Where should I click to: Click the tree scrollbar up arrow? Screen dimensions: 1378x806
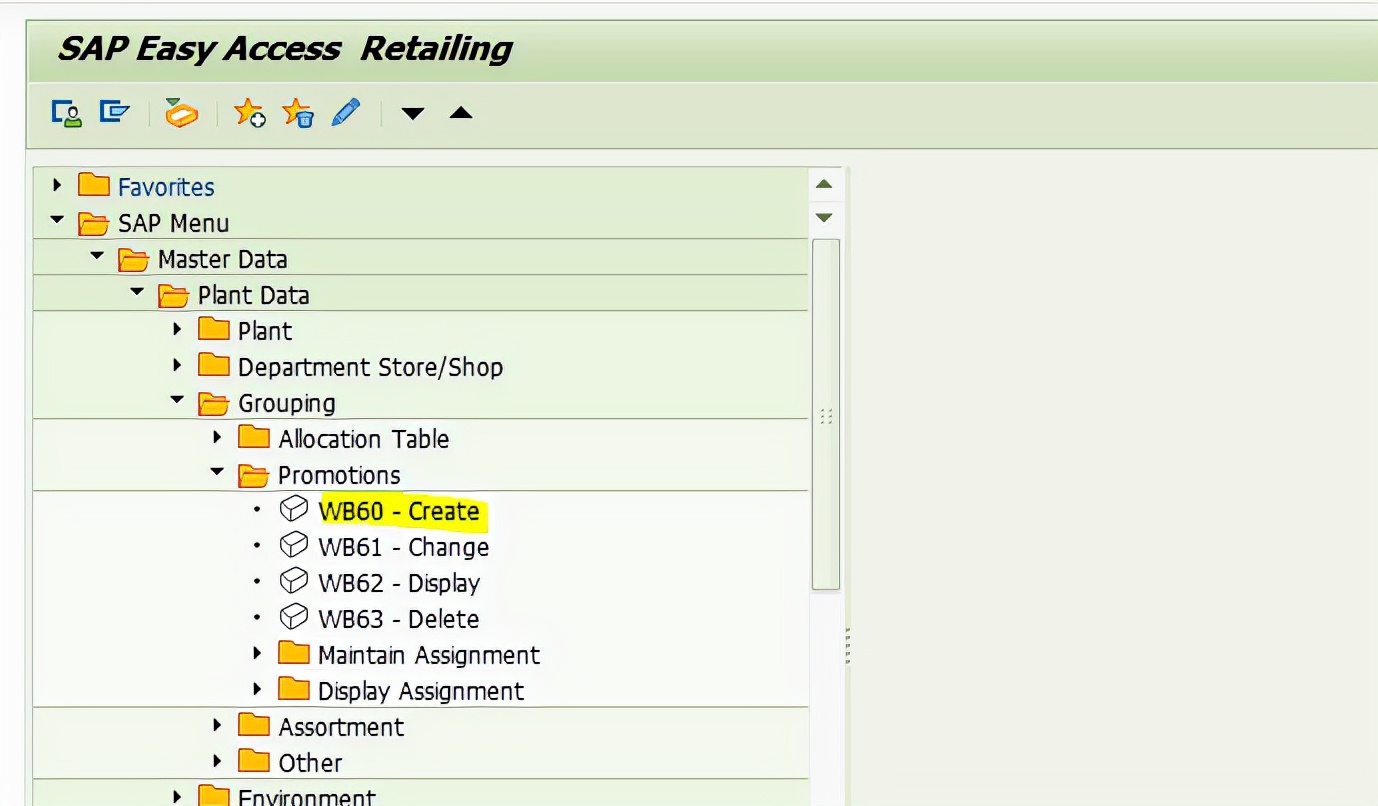coord(824,184)
